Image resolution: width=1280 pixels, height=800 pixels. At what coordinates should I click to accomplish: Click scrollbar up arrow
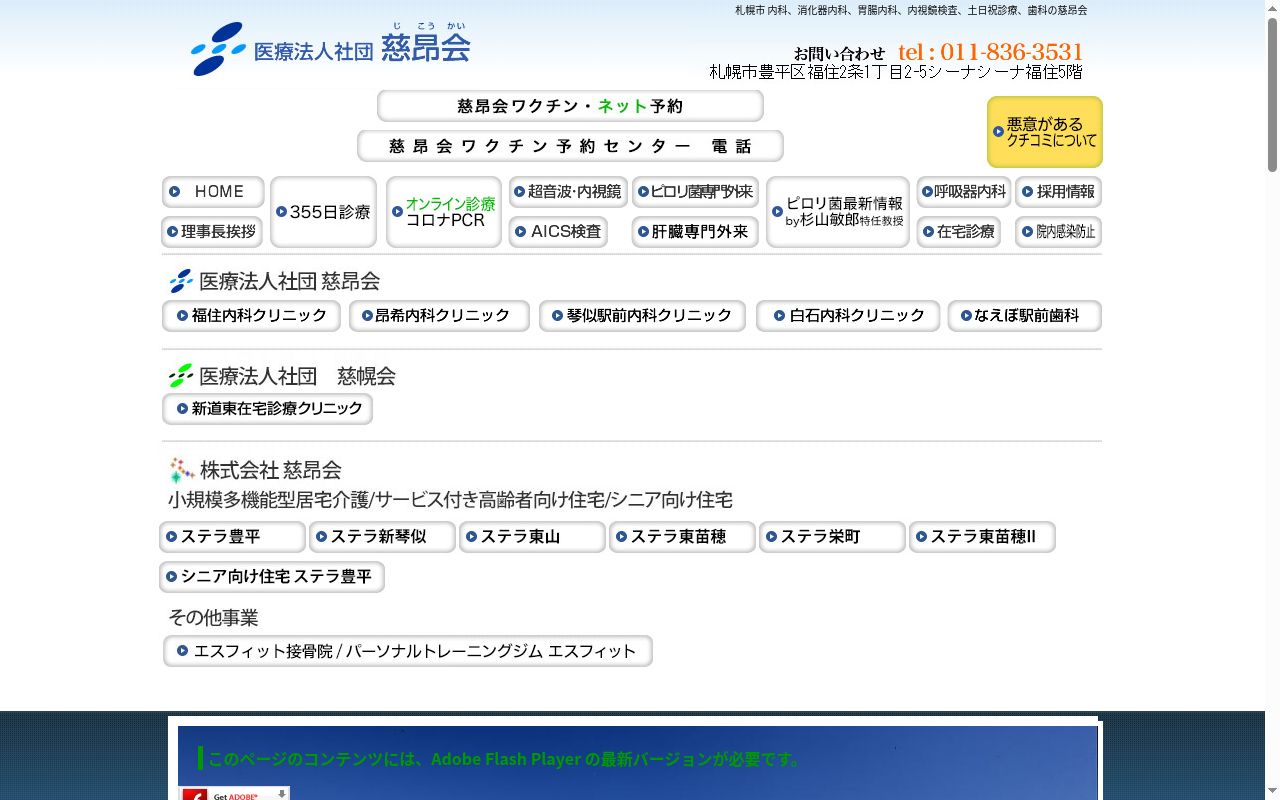[x=1272, y=8]
